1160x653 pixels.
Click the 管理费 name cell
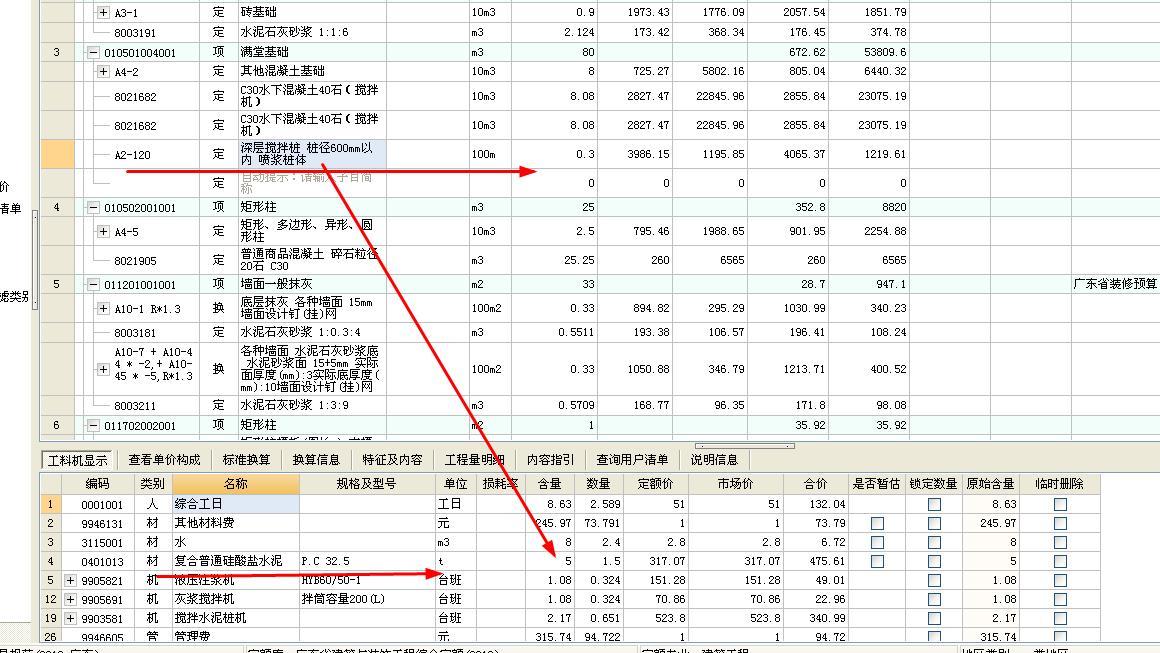(235, 635)
